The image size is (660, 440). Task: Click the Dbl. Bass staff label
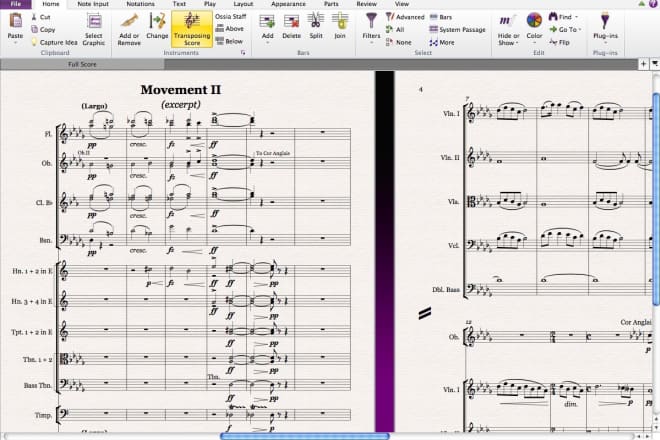pyautogui.click(x=446, y=290)
